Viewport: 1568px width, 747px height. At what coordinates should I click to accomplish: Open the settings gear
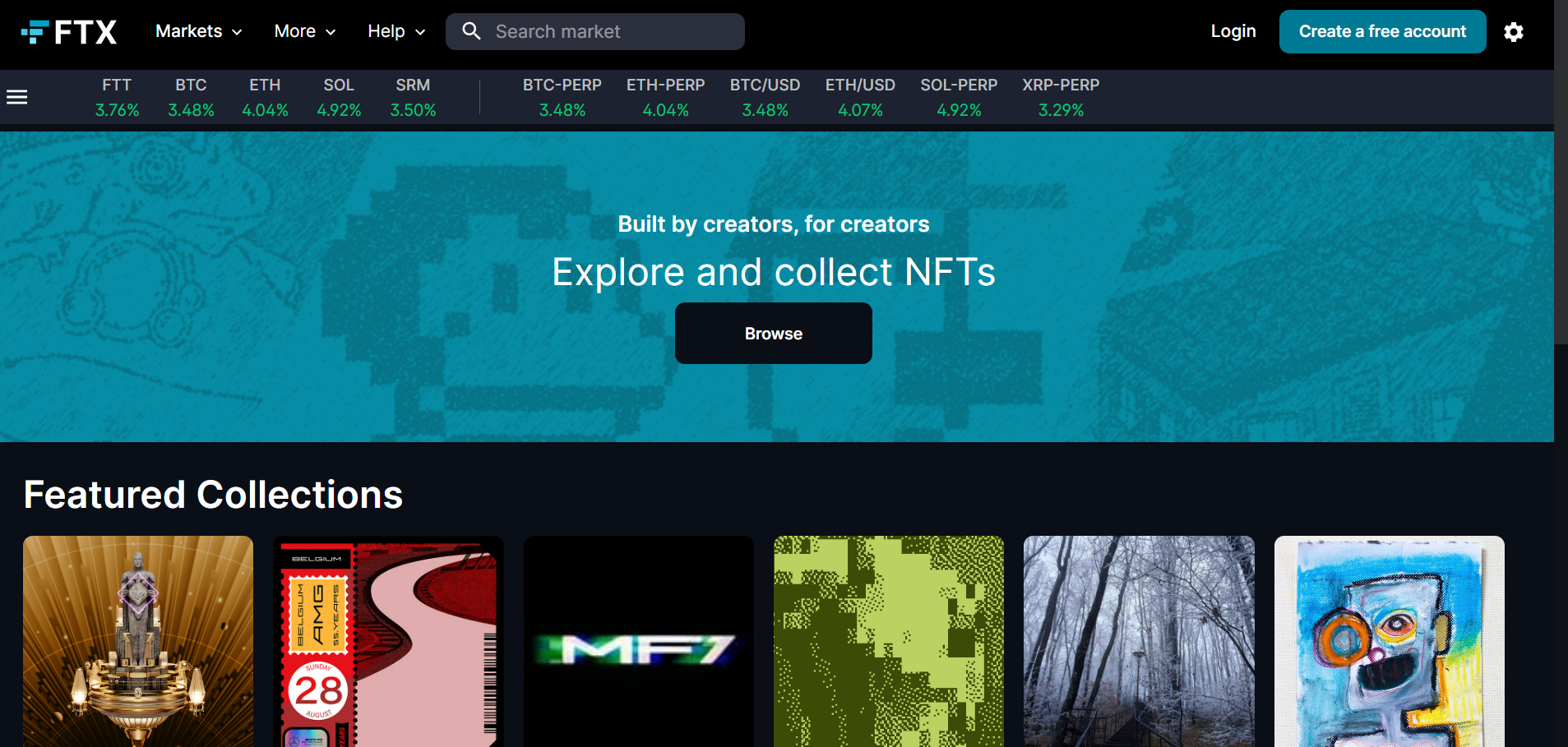coord(1514,32)
